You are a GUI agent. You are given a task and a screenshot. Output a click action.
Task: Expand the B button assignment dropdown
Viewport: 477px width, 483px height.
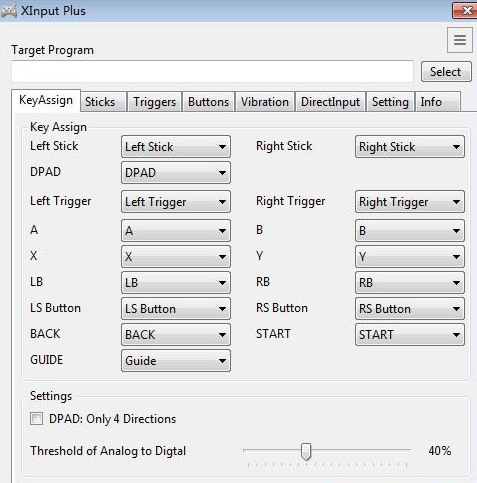click(x=410, y=230)
